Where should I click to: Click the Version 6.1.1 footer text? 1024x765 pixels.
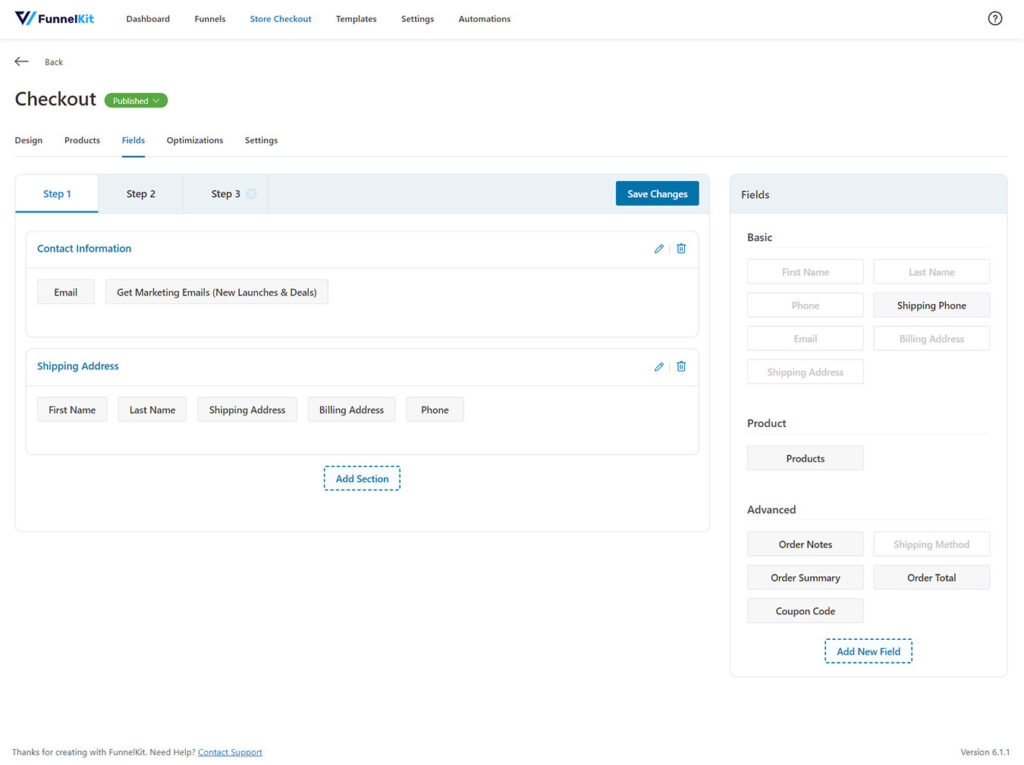[985, 752]
